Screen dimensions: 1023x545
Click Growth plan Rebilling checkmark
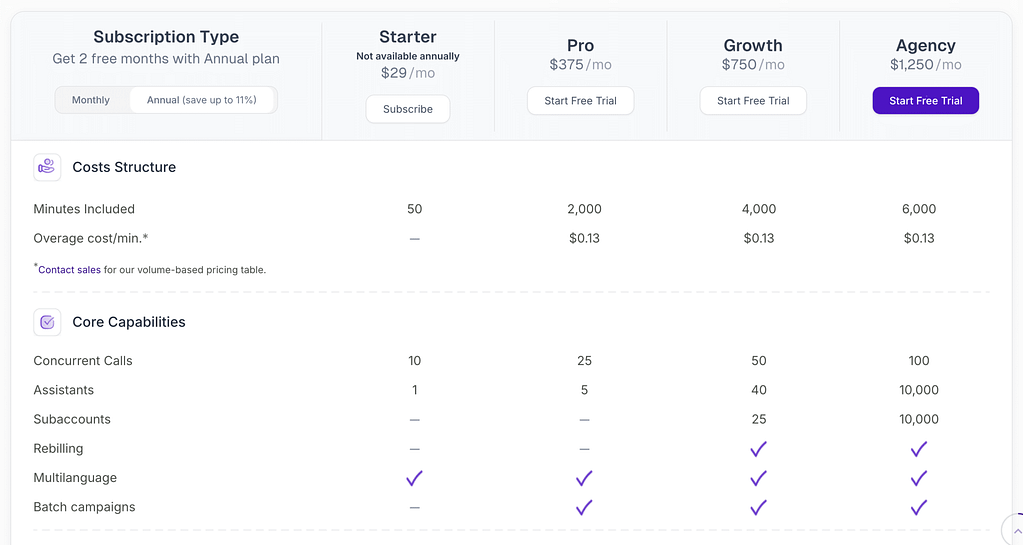758,449
